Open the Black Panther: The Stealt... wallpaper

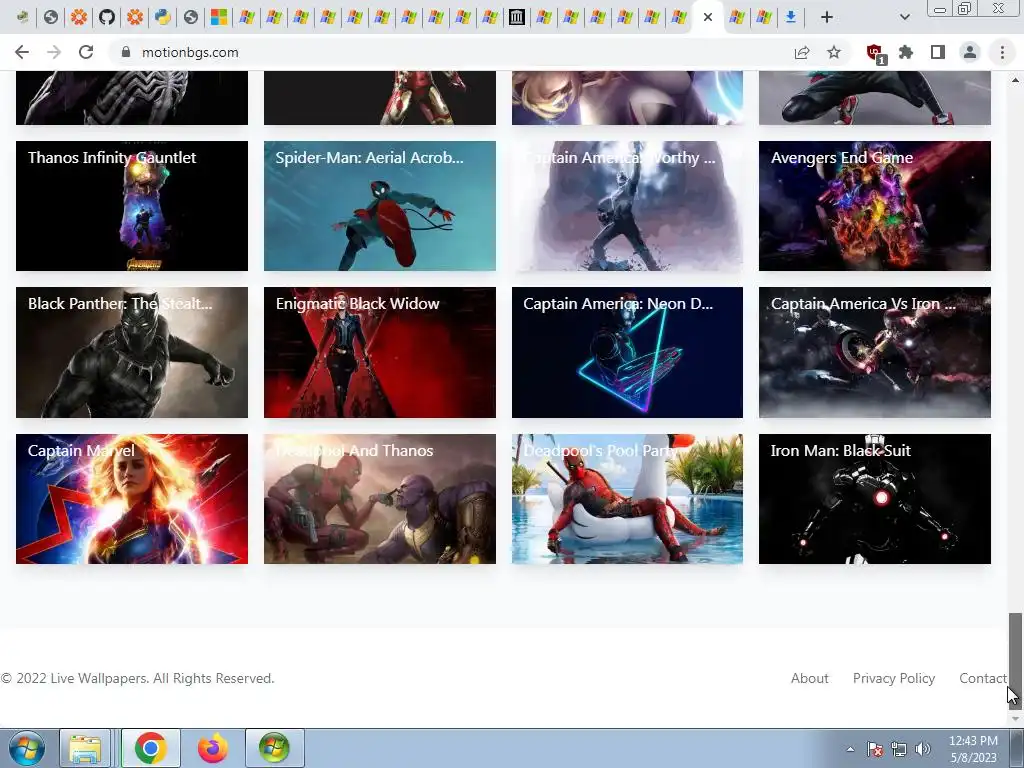pyautogui.click(x=132, y=352)
